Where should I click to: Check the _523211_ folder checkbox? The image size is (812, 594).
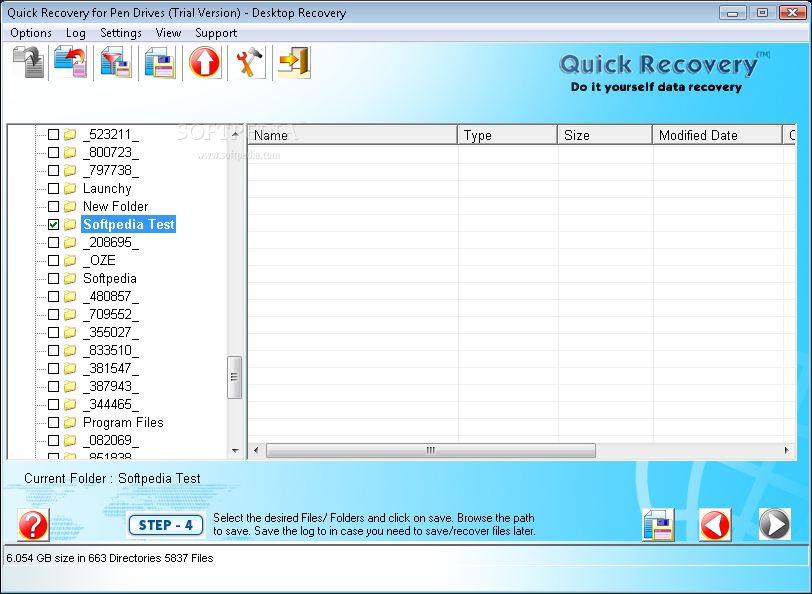[x=53, y=135]
